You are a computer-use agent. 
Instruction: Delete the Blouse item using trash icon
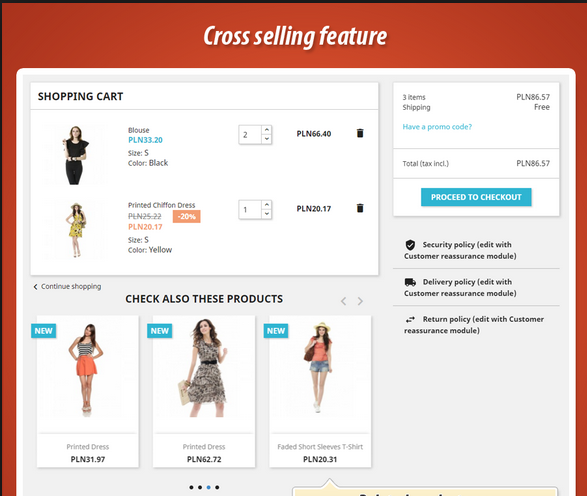point(360,133)
